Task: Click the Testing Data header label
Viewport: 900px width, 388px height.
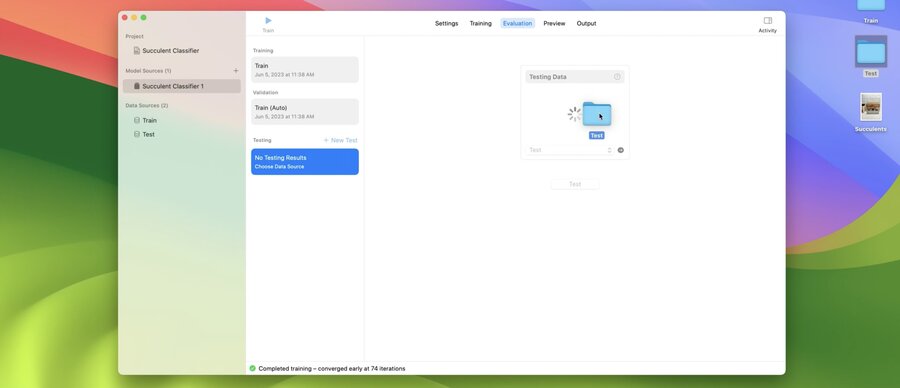Action: click(548, 77)
